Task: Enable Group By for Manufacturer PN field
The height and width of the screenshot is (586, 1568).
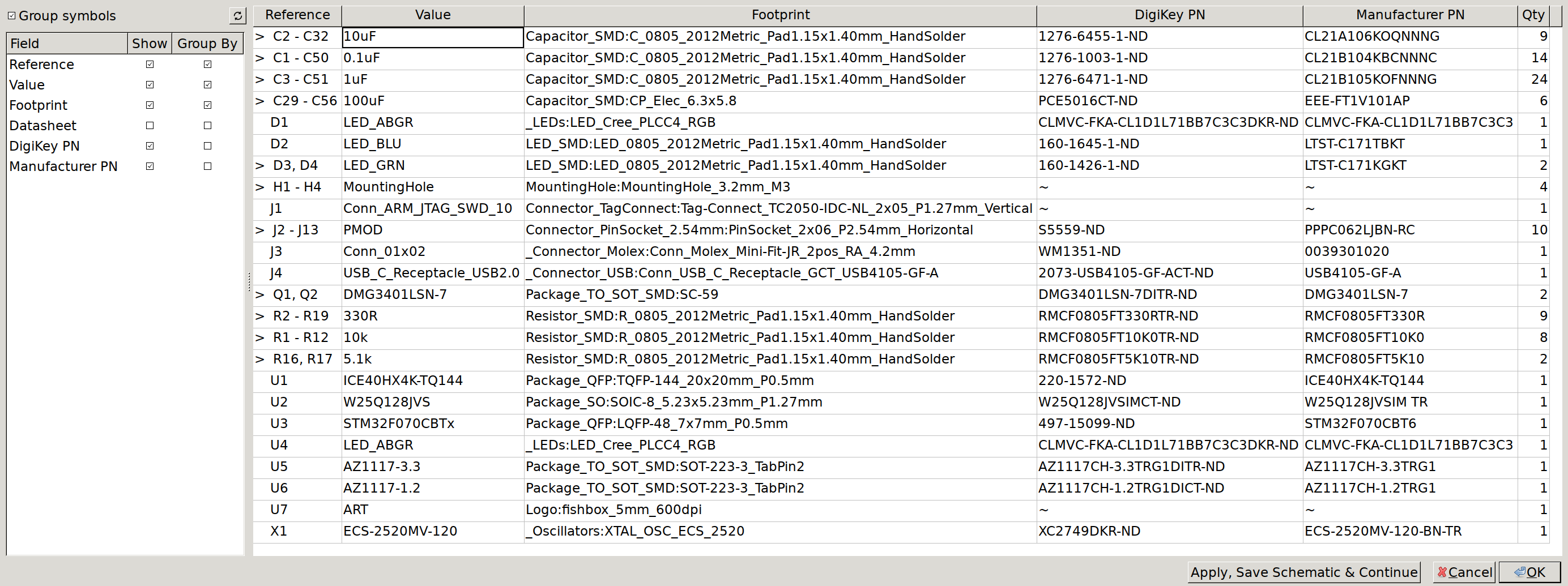Action: pyautogui.click(x=207, y=166)
